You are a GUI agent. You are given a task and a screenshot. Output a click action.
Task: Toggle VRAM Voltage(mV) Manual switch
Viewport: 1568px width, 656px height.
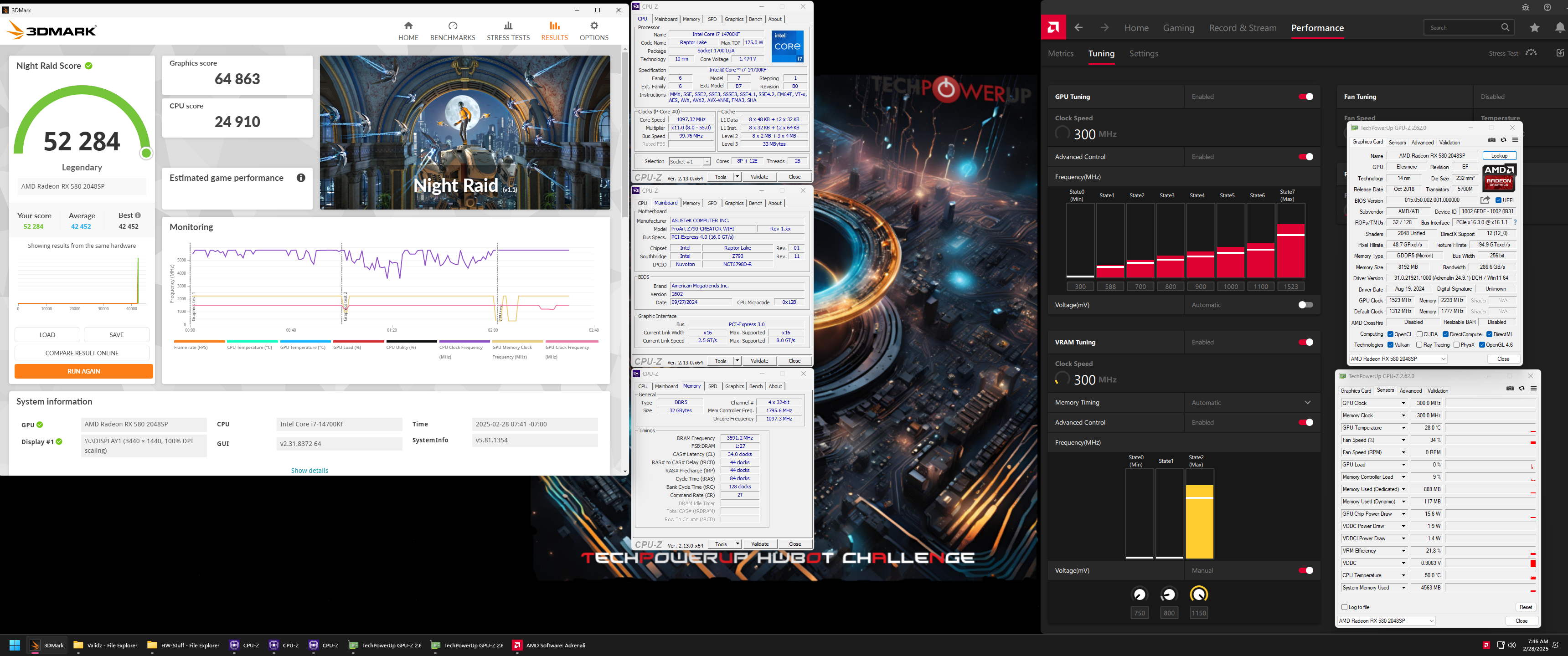point(1305,570)
